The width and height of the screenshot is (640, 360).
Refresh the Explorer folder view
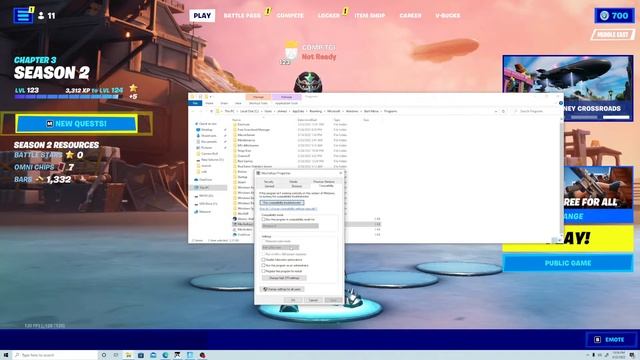click(503, 111)
